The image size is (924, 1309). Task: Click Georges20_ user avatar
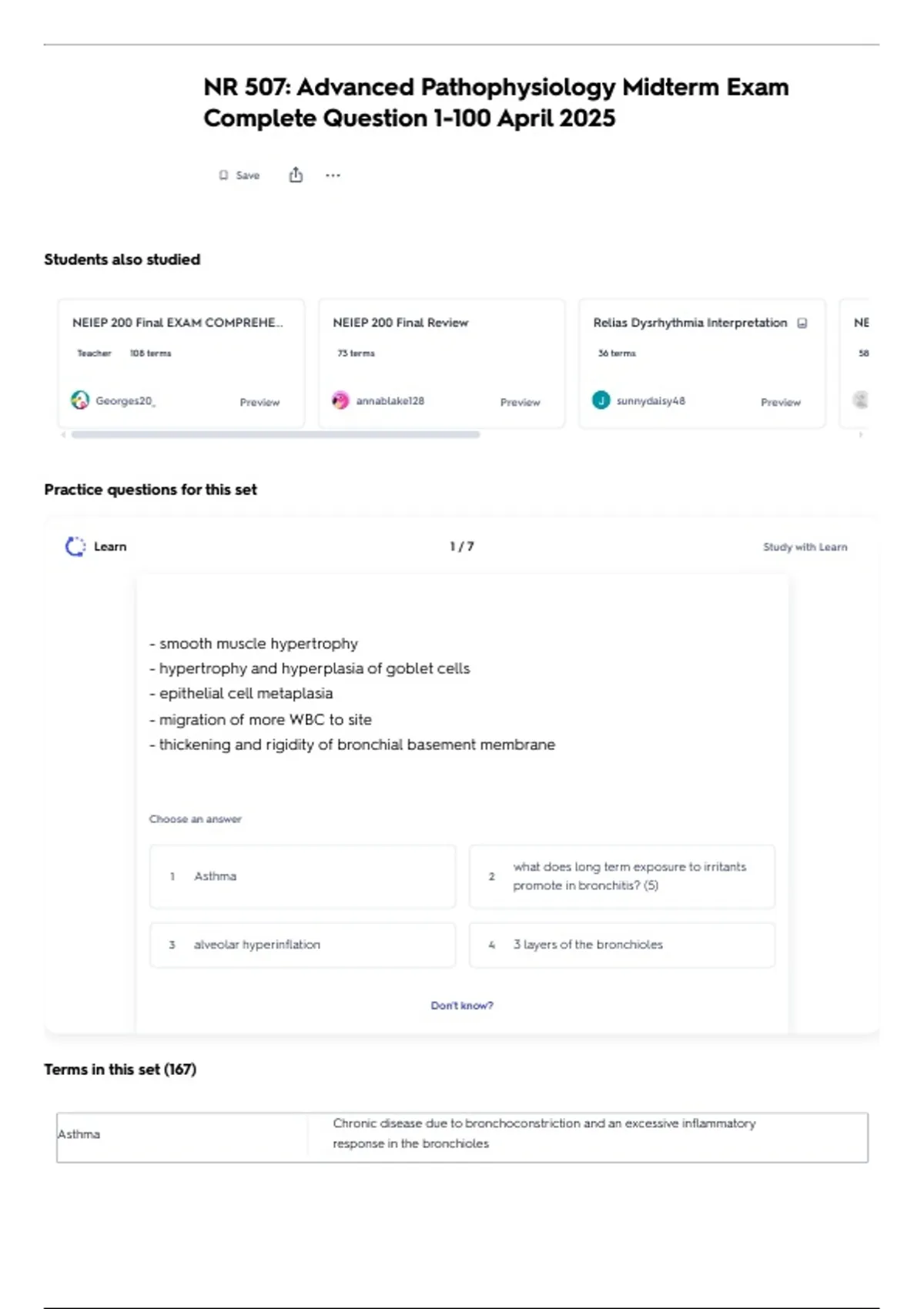coord(80,400)
